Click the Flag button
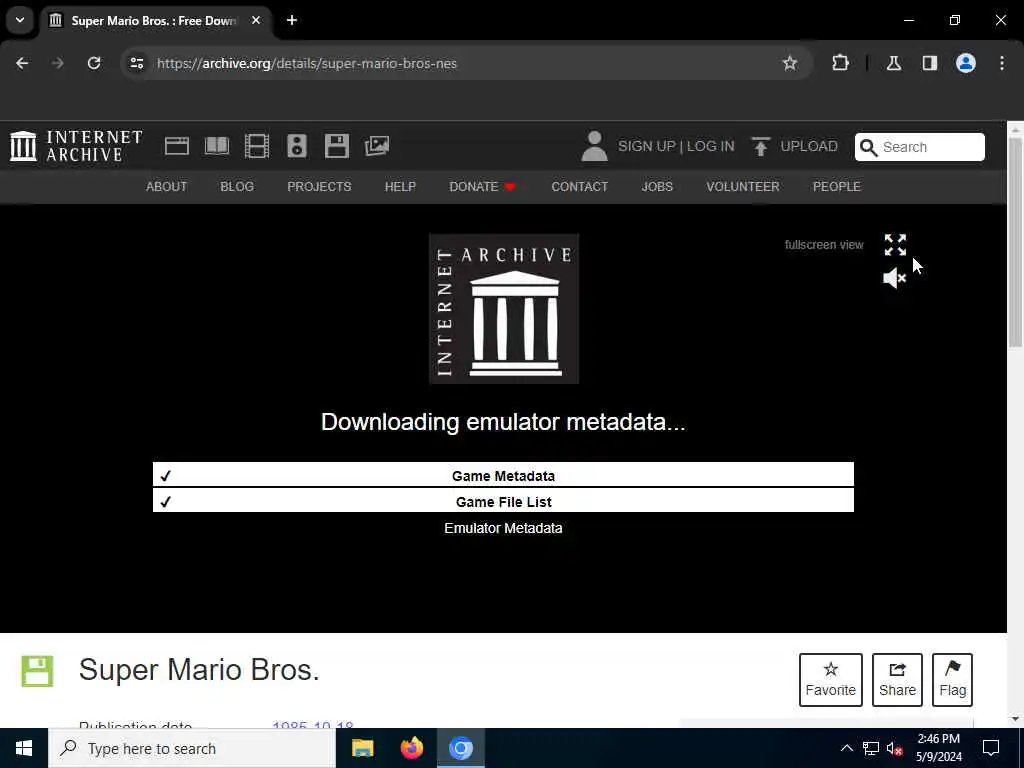 952,680
